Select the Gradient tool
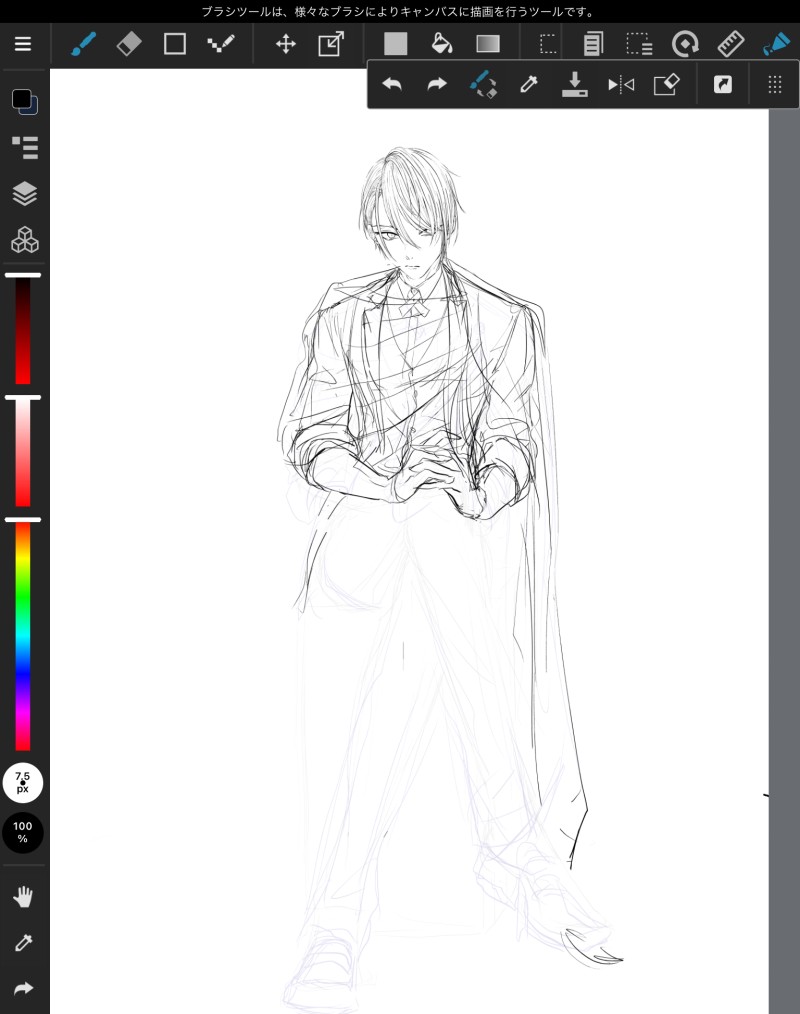The height and width of the screenshot is (1014, 800). point(488,44)
